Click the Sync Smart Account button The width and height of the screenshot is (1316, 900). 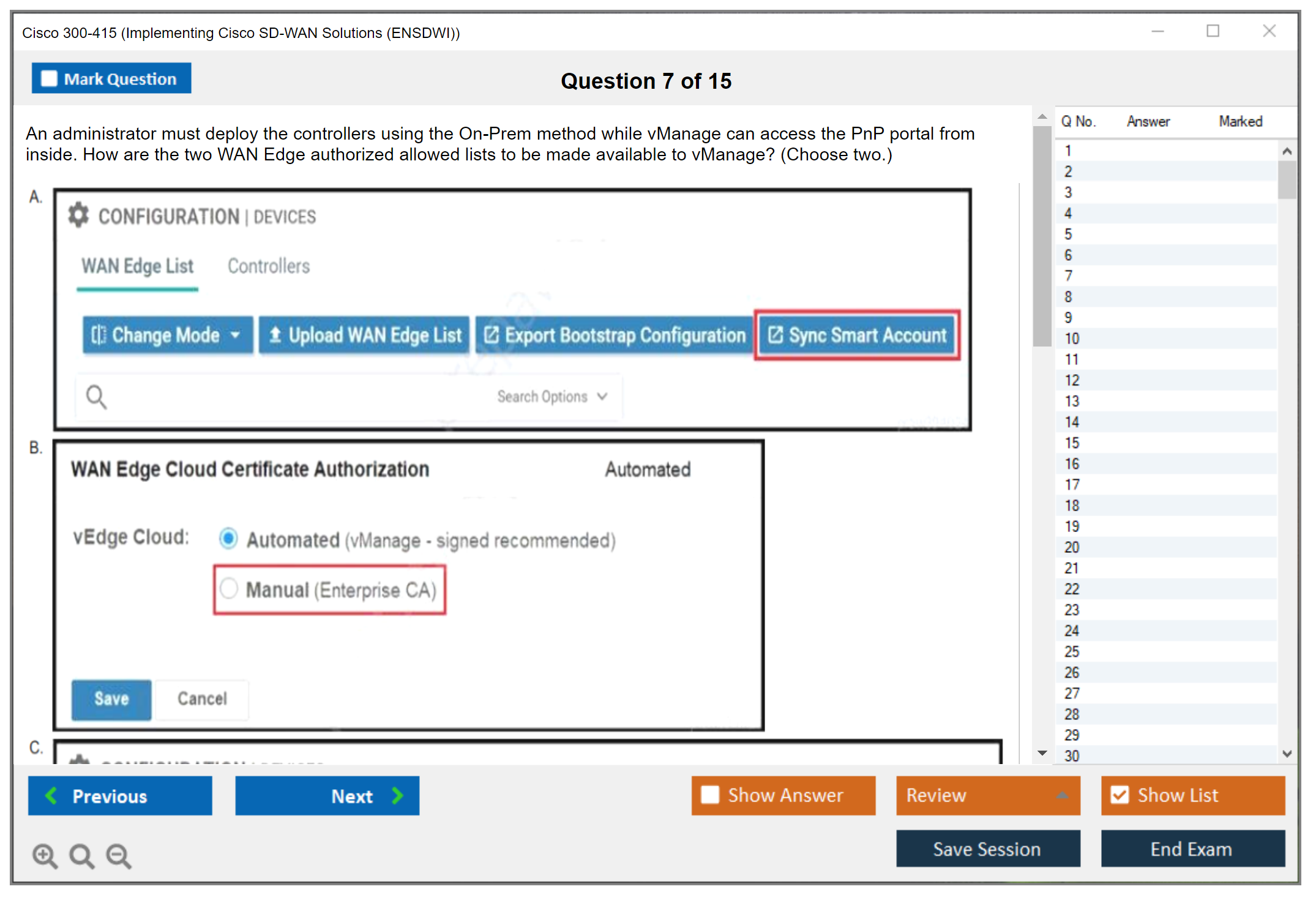point(858,336)
